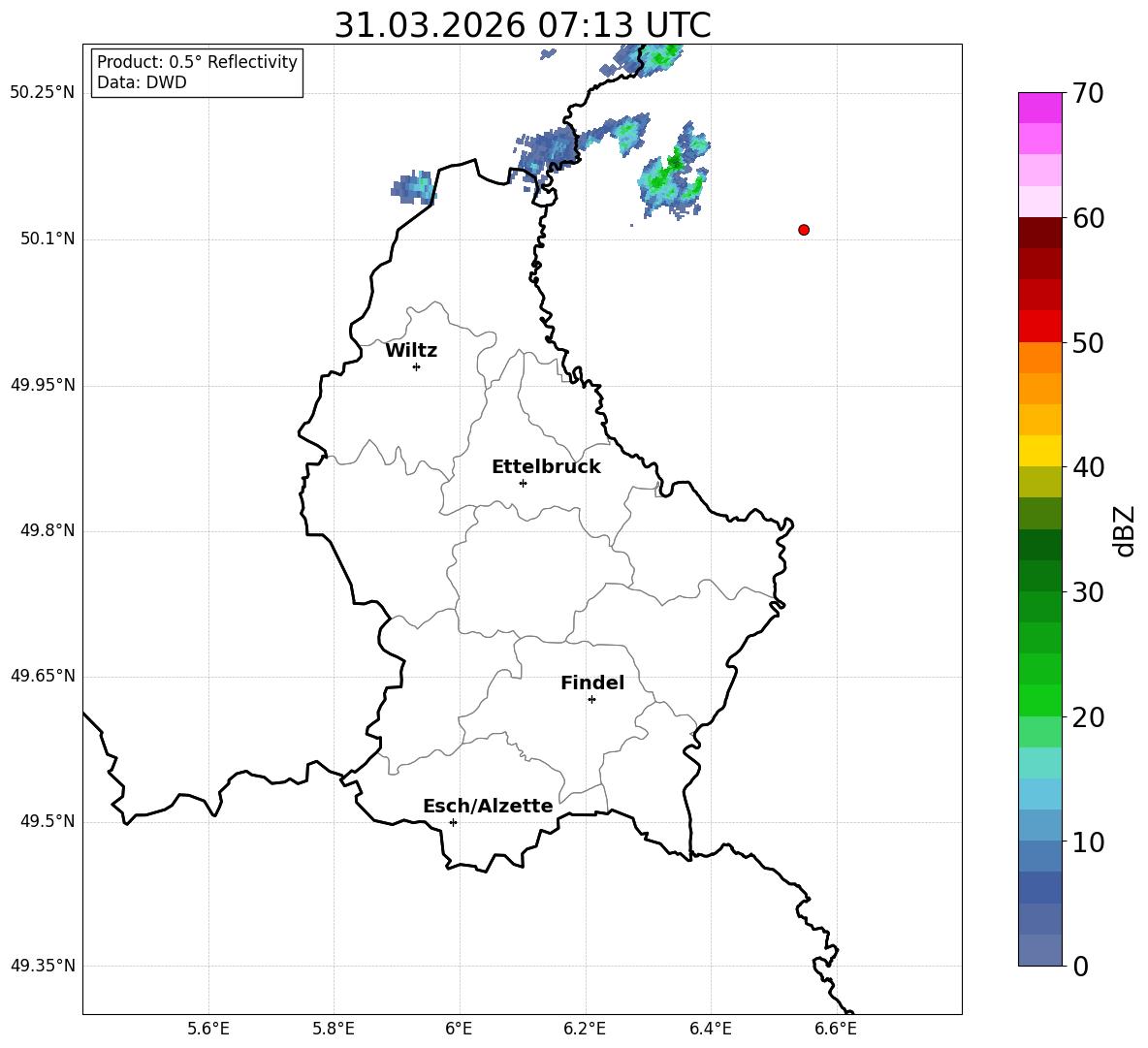
Task: Click the colorbar tick label '70'
Action: coord(1088,93)
